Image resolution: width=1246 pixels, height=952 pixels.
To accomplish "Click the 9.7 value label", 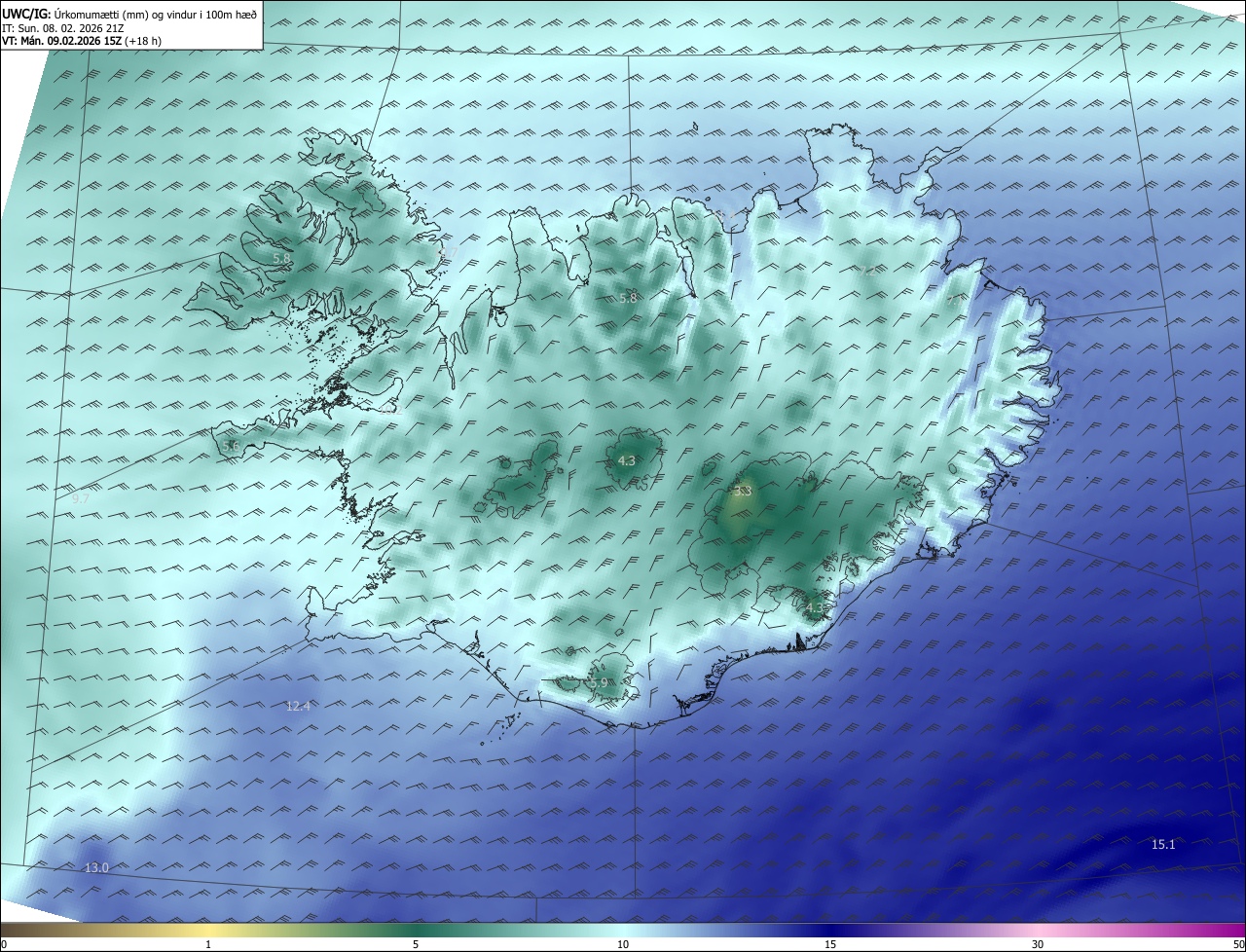I will pyautogui.click(x=81, y=498).
